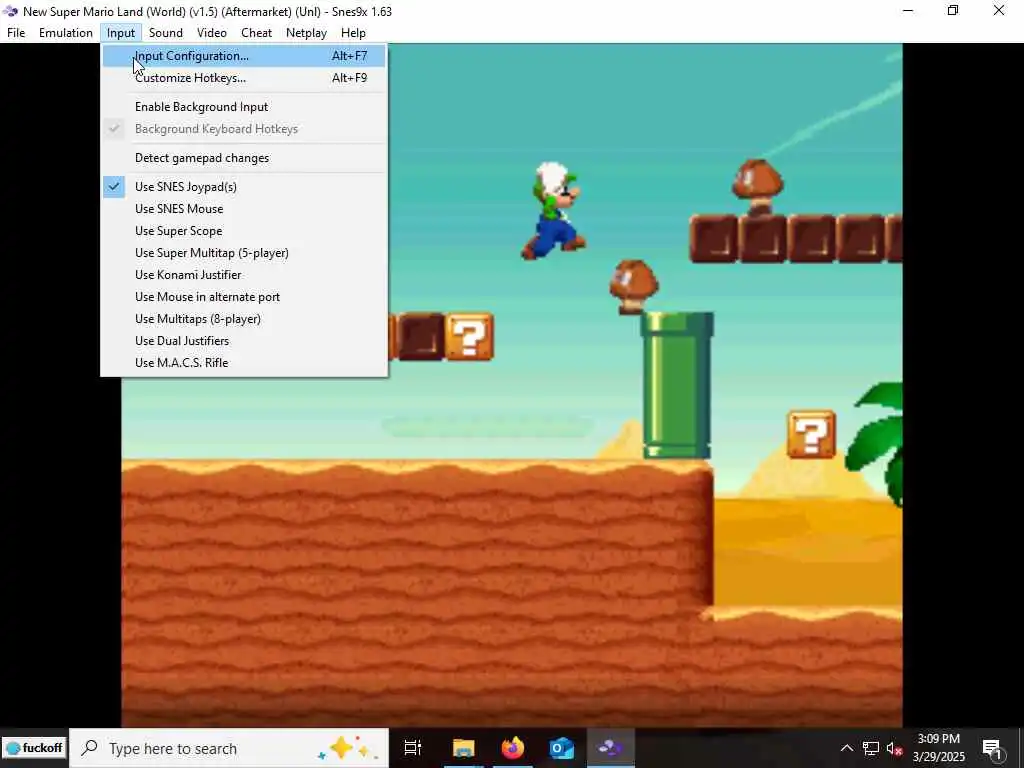The image size is (1024, 768).
Task: Select Use SNES Mouse option
Action: [244, 209]
